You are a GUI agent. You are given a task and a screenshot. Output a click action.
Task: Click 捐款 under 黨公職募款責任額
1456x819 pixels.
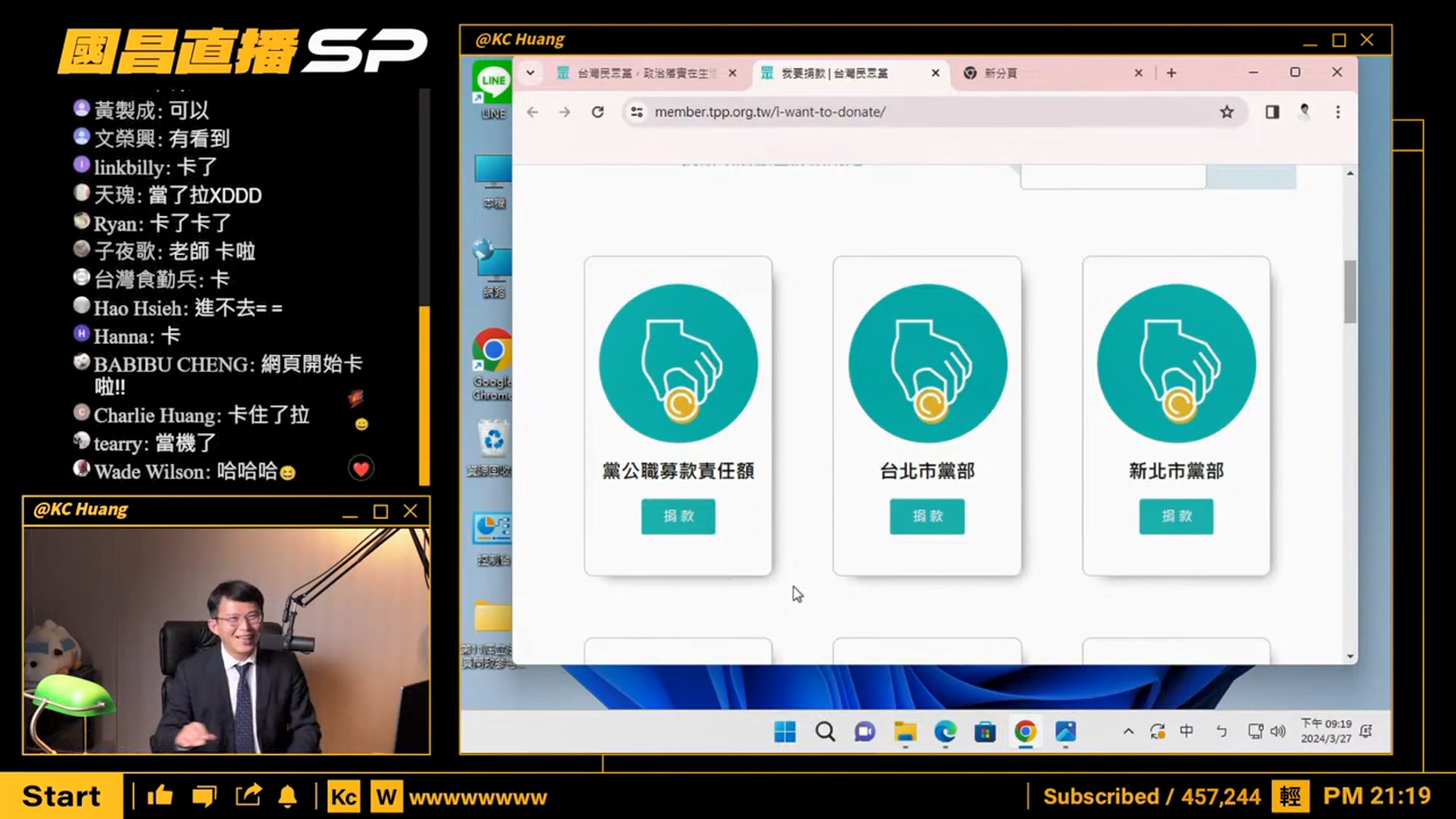click(678, 516)
